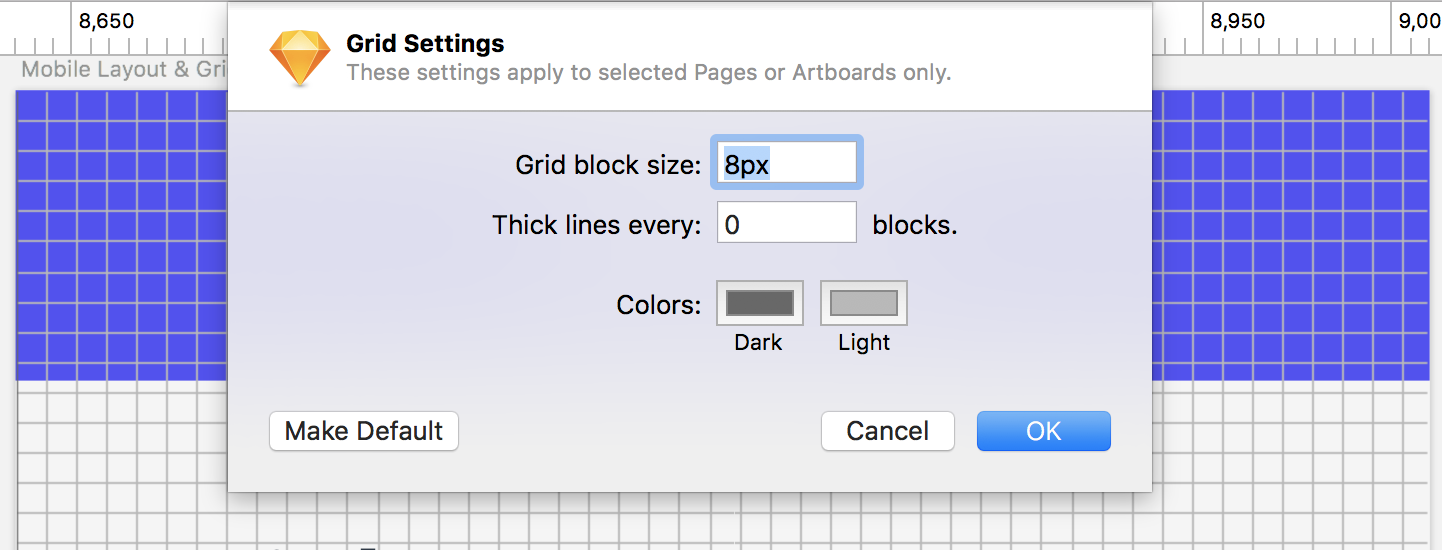Click the 'blocks.' text after the field
Image resolution: width=1442 pixels, height=550 pixels.
(915, 225)
